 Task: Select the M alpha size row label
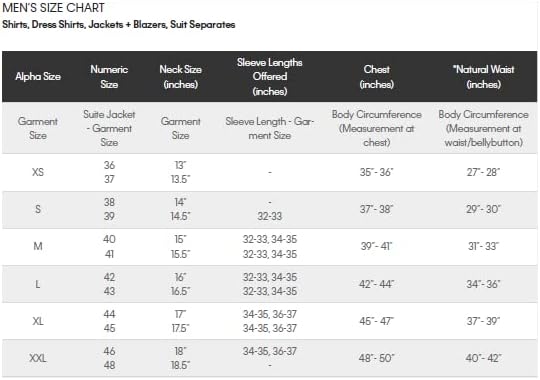pyautogui.click(x=38, y=246)
